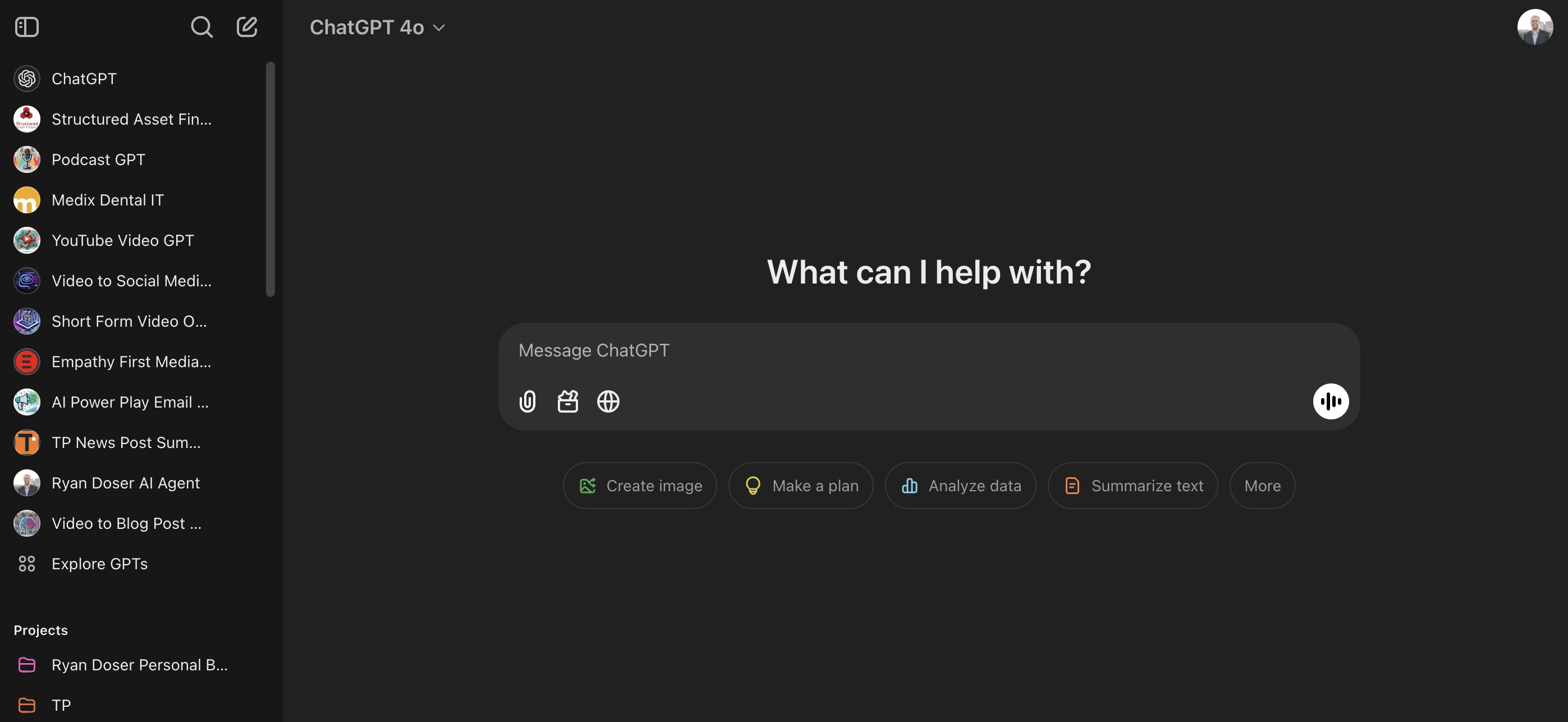Toggle the sidebar open/closed
Screen dimensions: 1568x722
[x=26, y=27]
